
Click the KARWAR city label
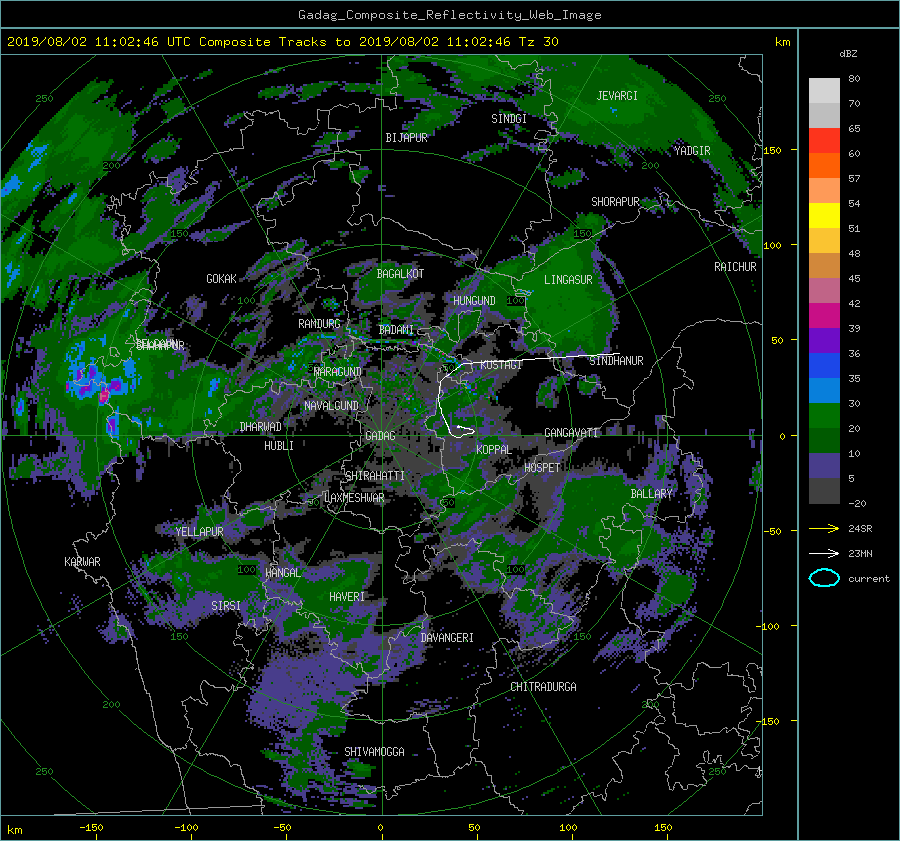[x=82, y=562]
